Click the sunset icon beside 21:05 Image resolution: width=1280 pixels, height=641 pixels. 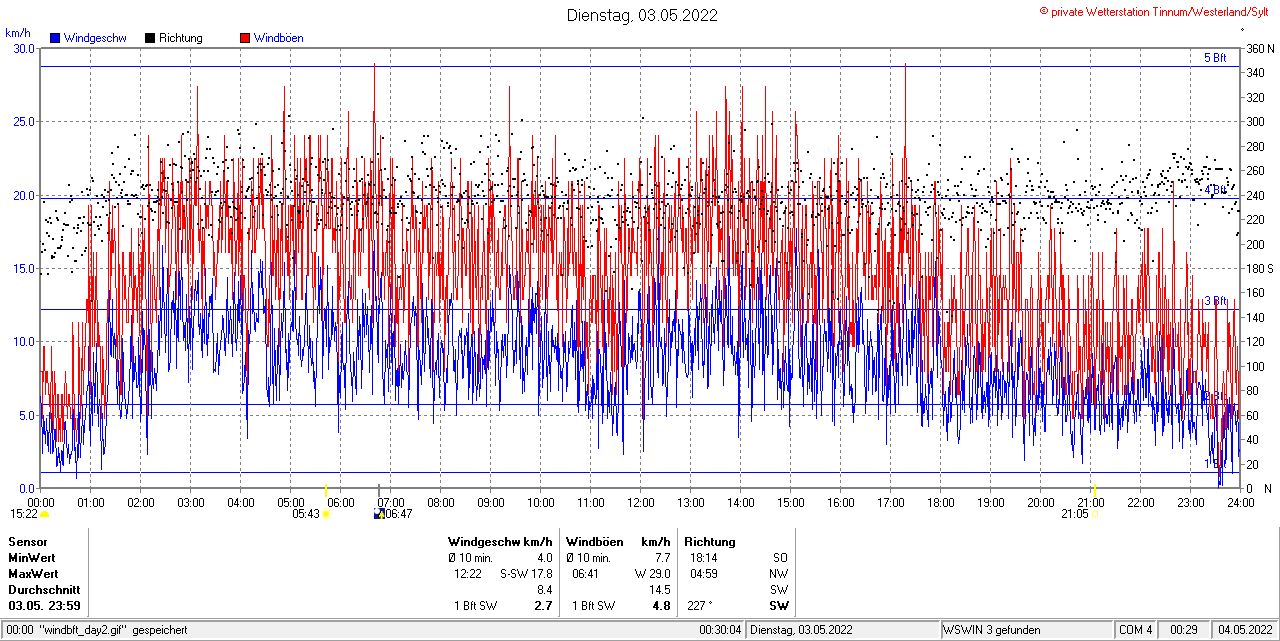(x=1095, y=514)
